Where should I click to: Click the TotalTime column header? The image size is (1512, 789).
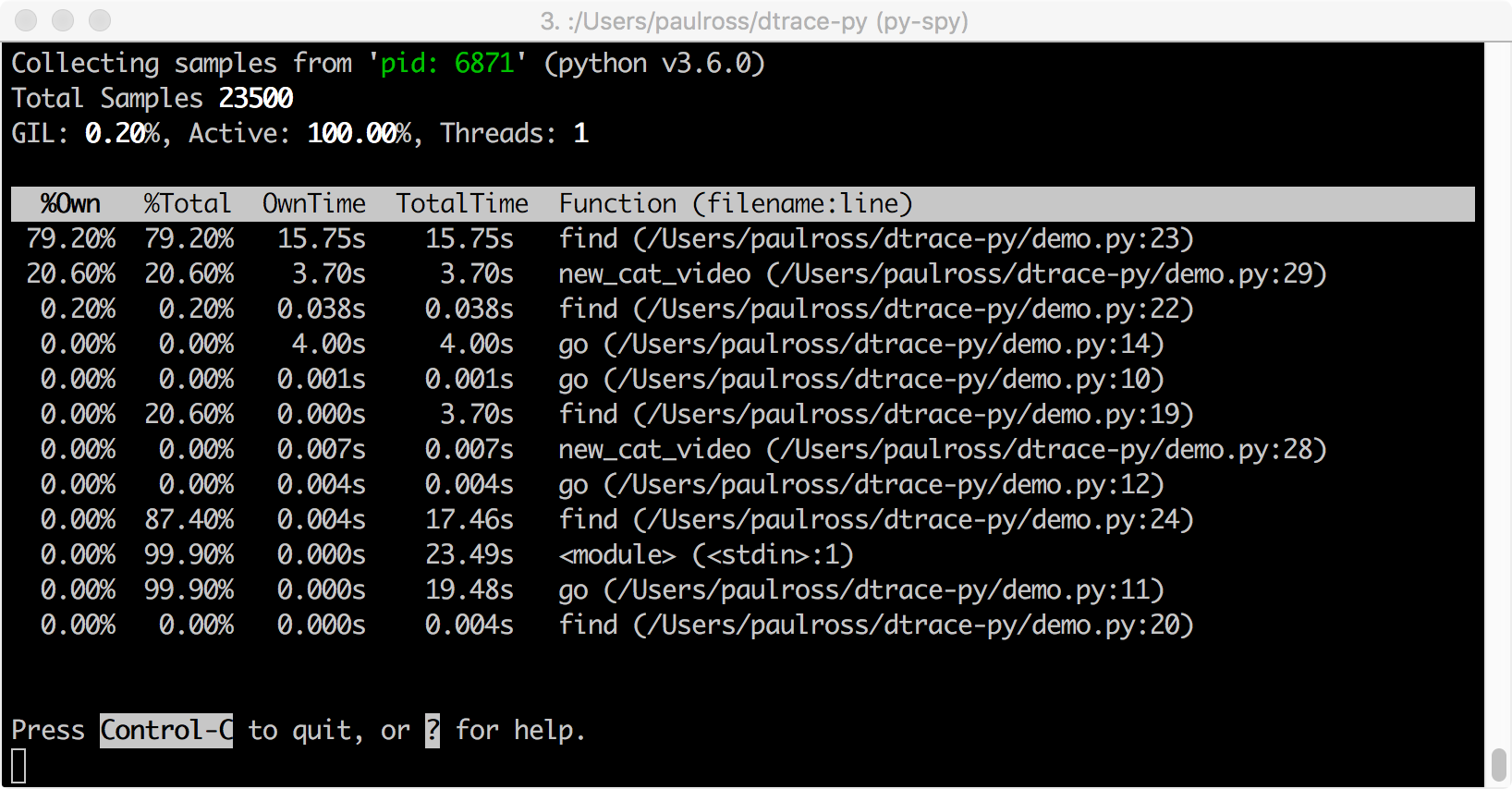pos(462,203)
